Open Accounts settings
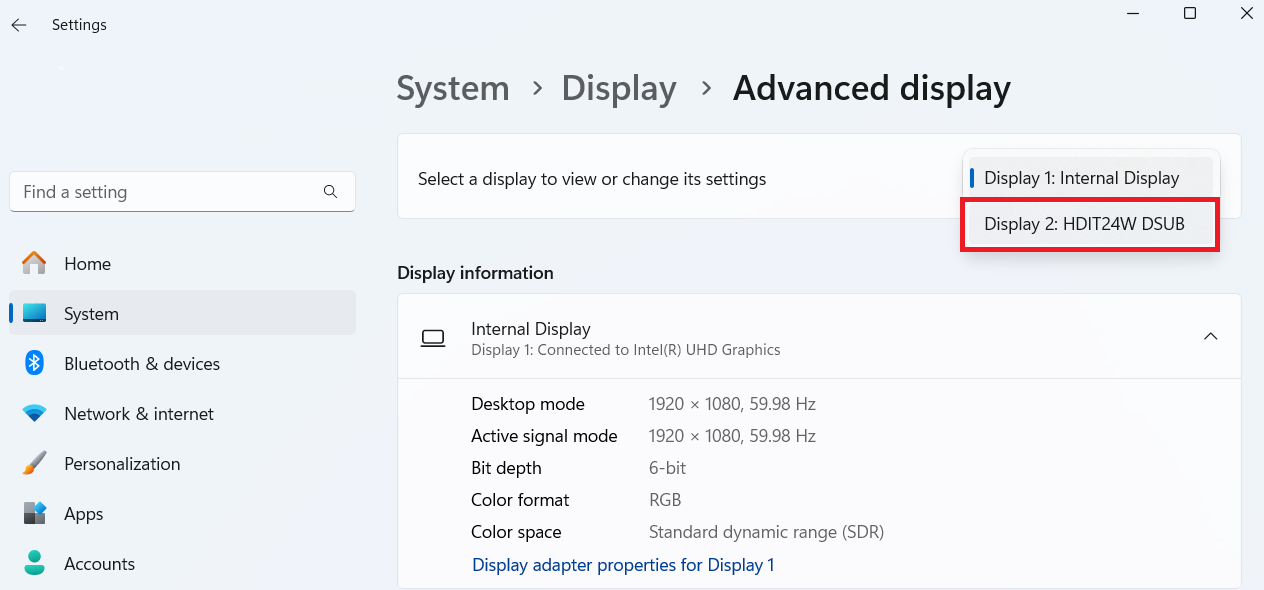1264x590 pixels. [183, 564]
